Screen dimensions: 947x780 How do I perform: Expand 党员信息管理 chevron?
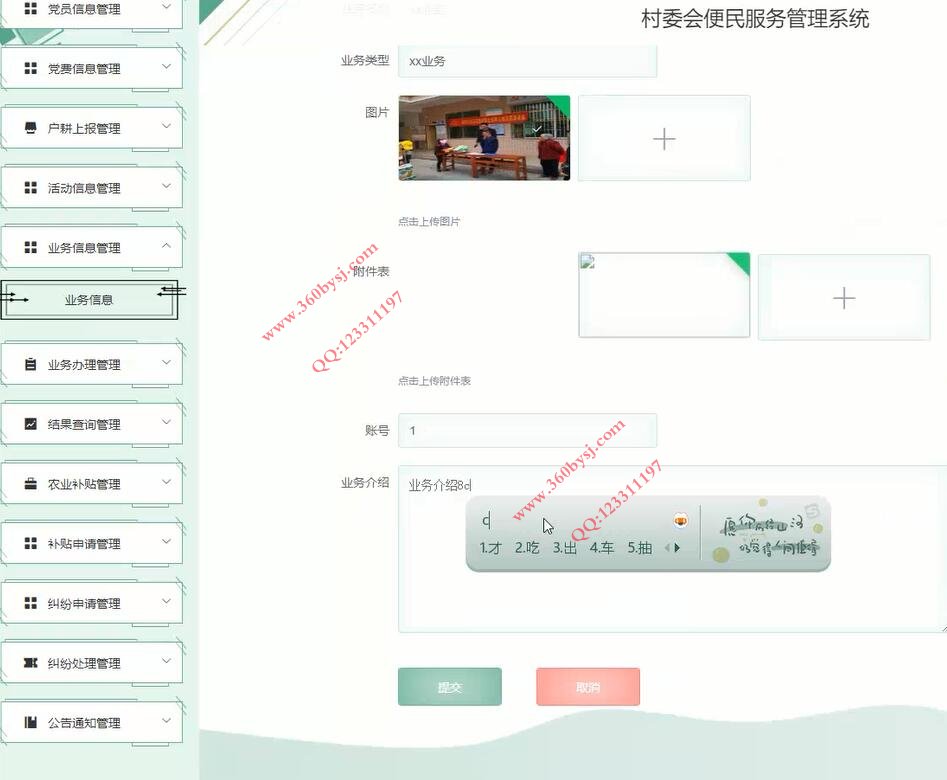(x=167, y=7)
